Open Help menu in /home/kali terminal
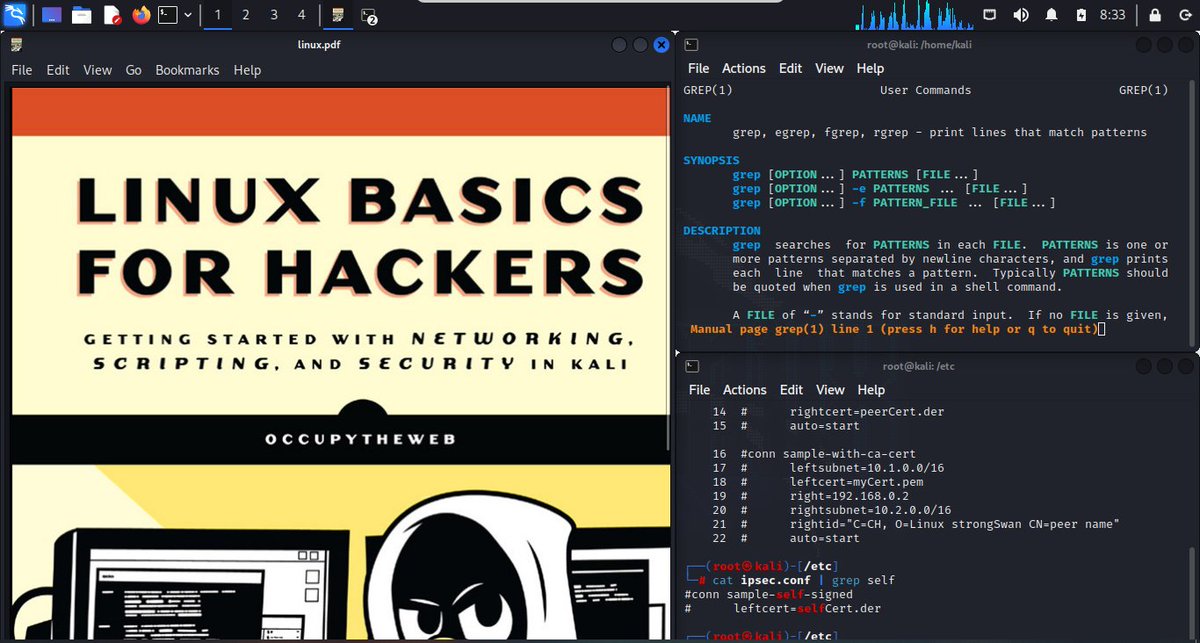The height and width of the screenshot is (643, 1200). 871,68
